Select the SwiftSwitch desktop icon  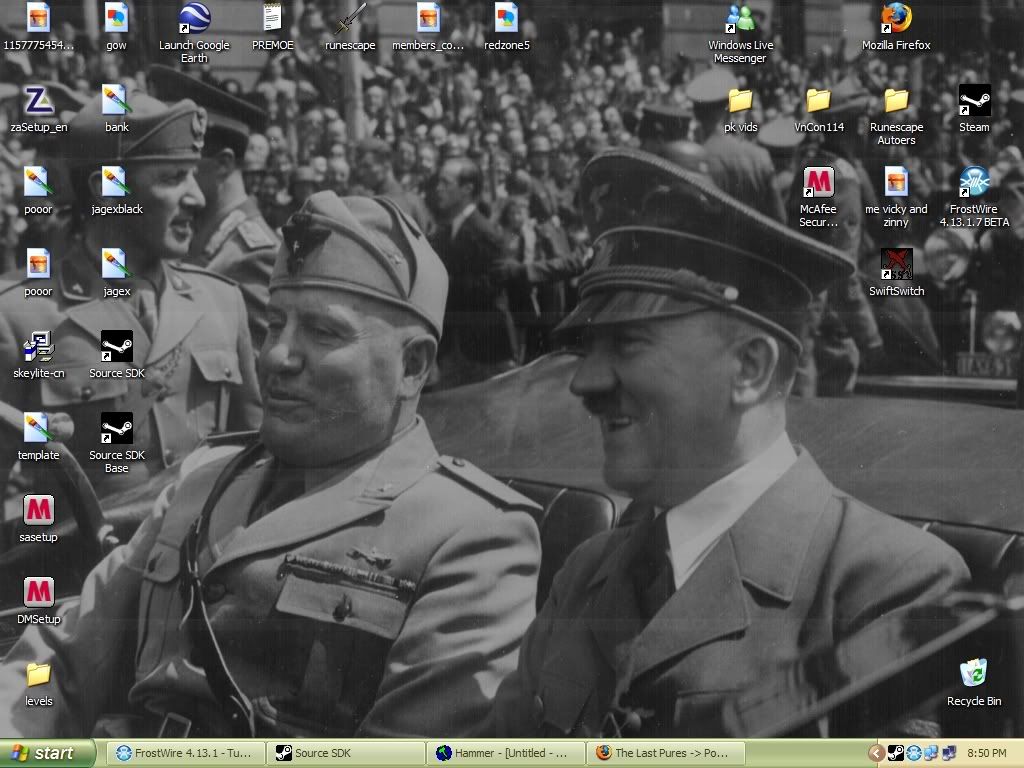pos(896,264)
